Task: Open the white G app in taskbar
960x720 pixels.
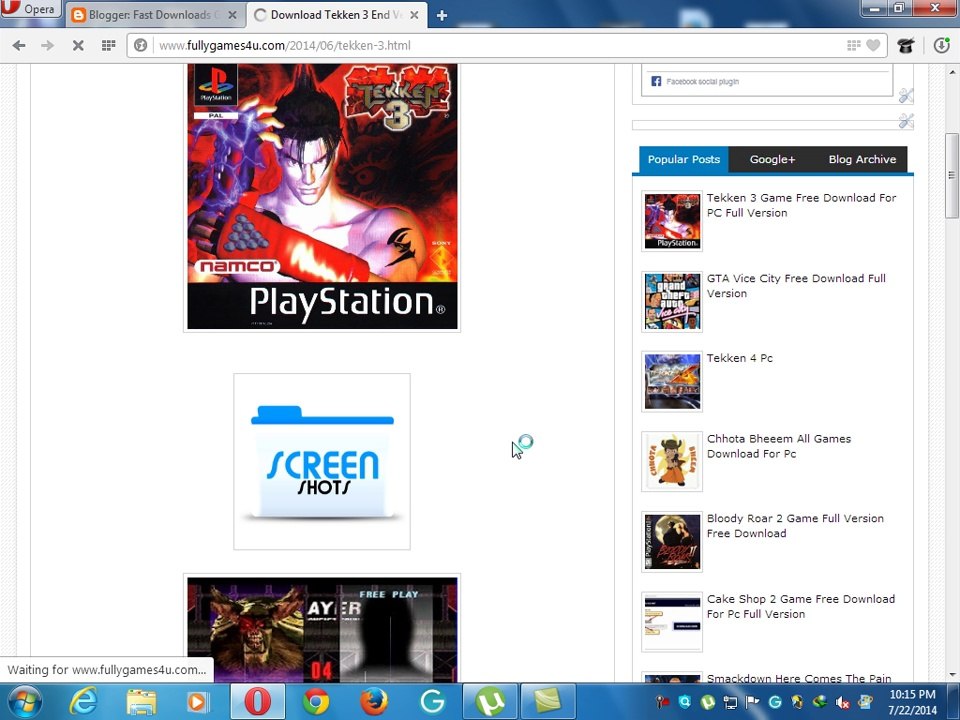Action: [x=432, y=702]
